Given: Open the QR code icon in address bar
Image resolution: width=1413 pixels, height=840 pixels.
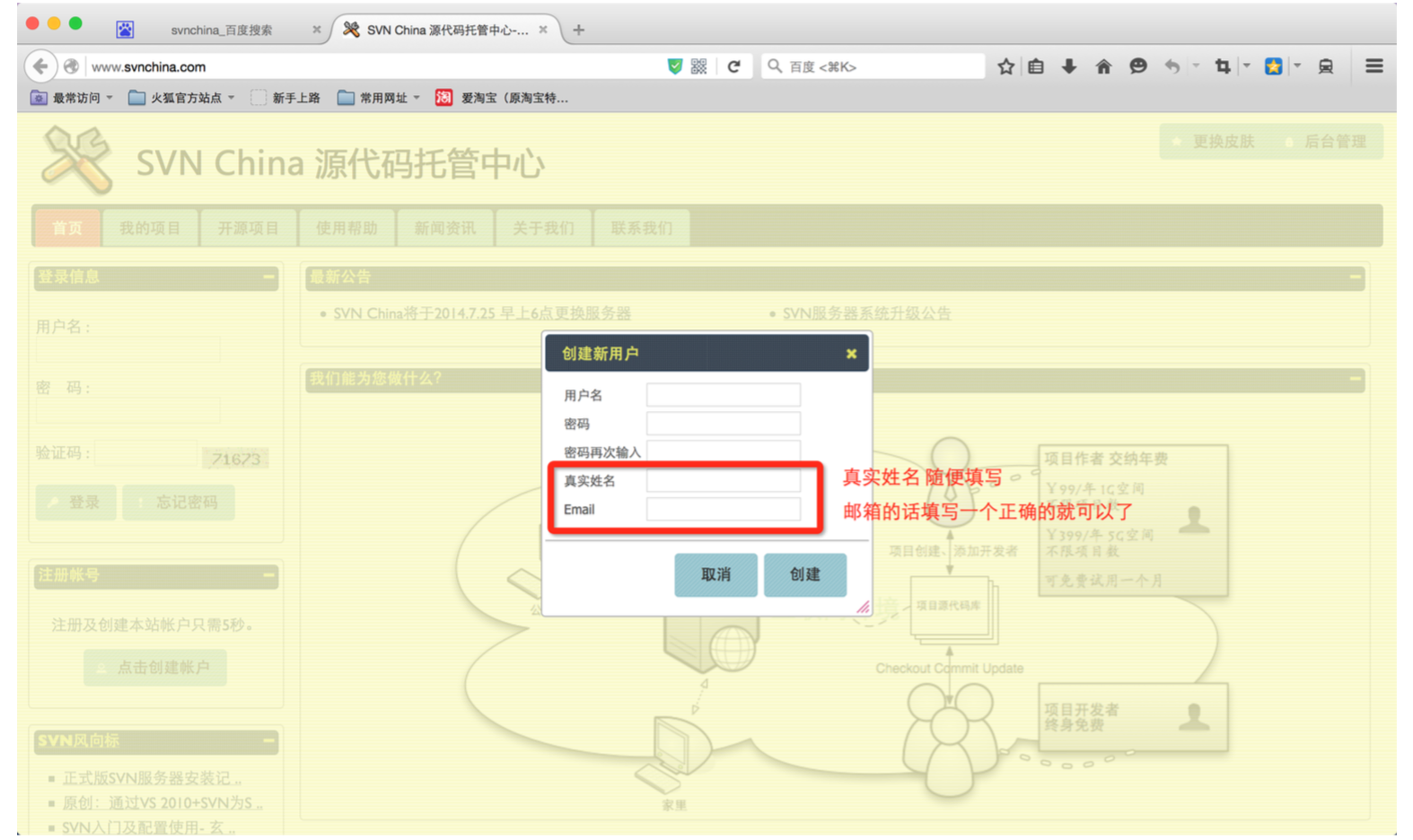Looking at the screenshot, I should (699, 66).
